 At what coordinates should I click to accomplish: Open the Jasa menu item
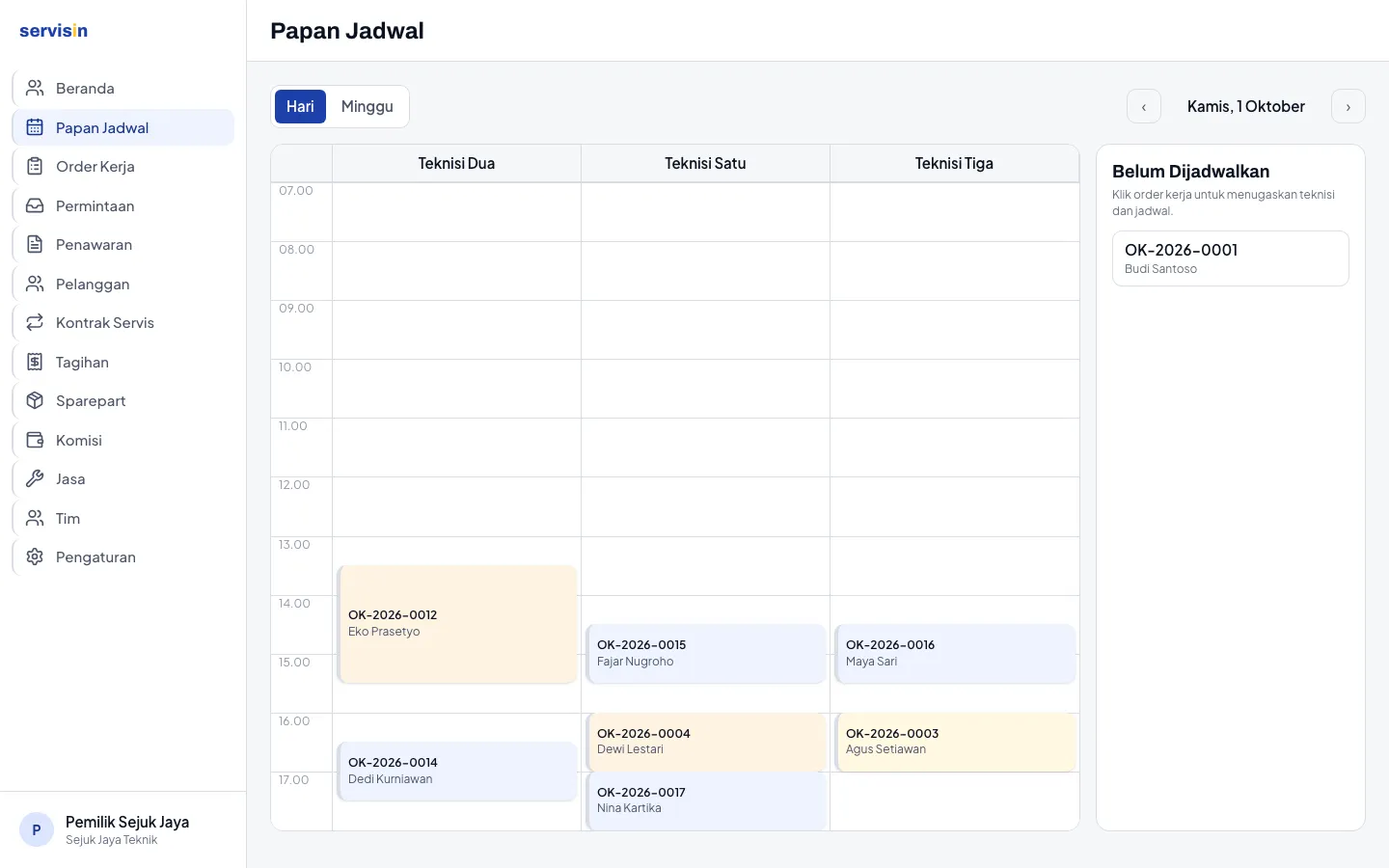click(123, 478)
